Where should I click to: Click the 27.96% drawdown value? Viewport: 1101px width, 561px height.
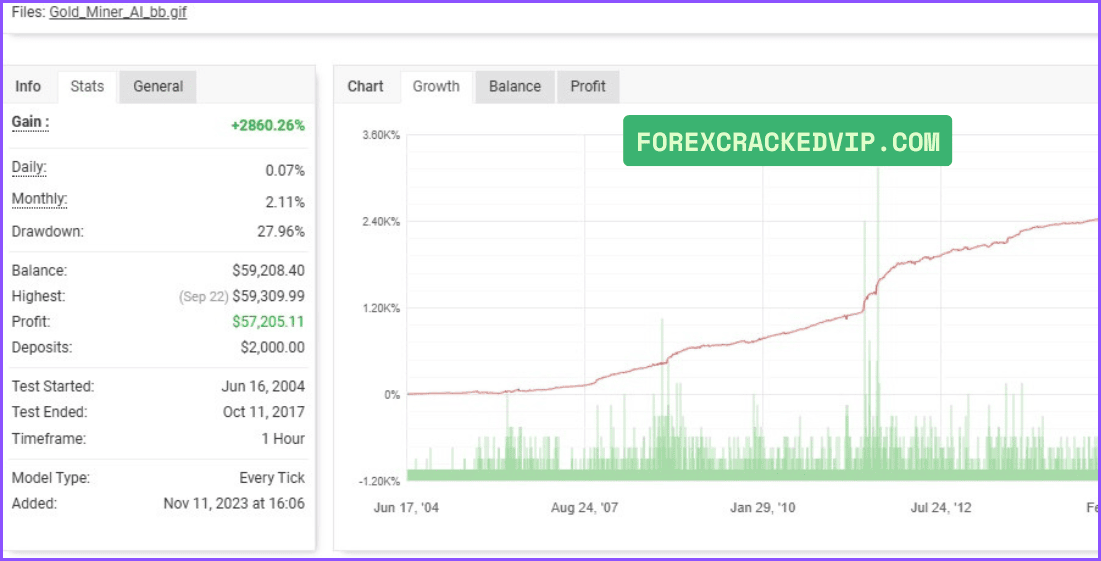pos(282,232)
